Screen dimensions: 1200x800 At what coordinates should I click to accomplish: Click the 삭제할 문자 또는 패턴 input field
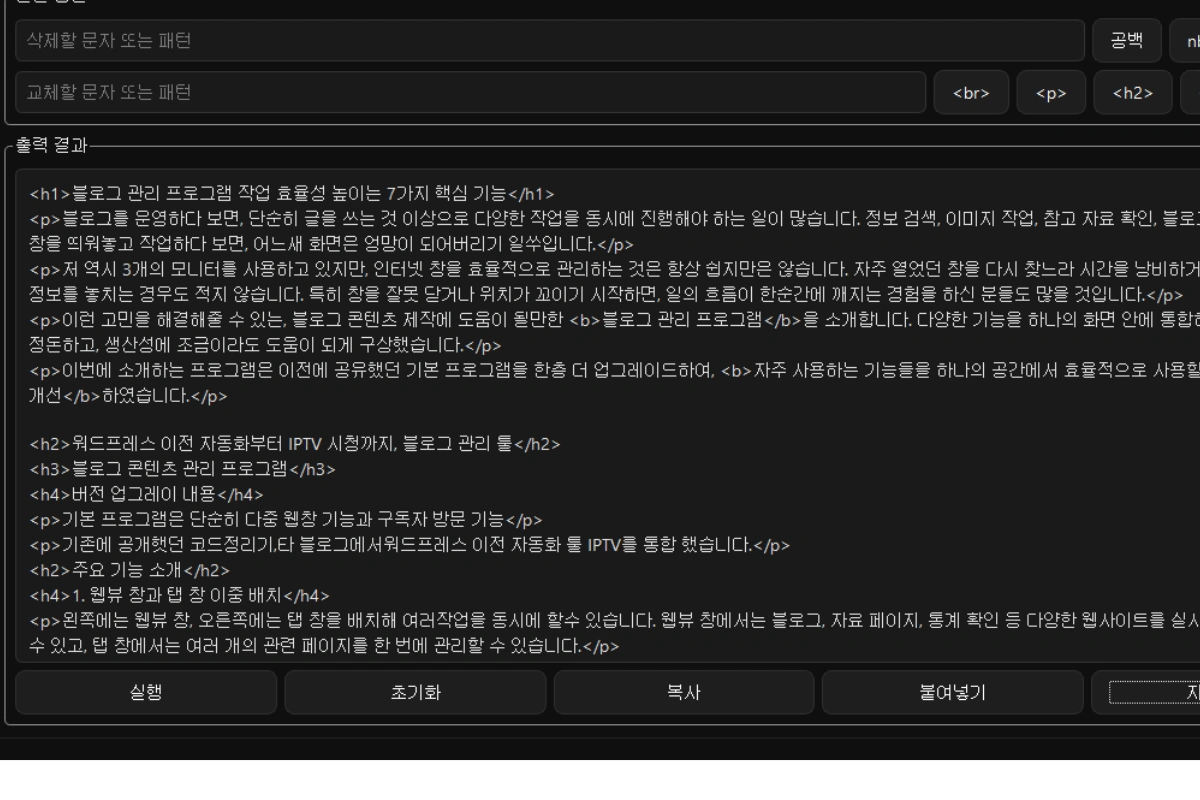pyautogui.click(x=548, y=41)
